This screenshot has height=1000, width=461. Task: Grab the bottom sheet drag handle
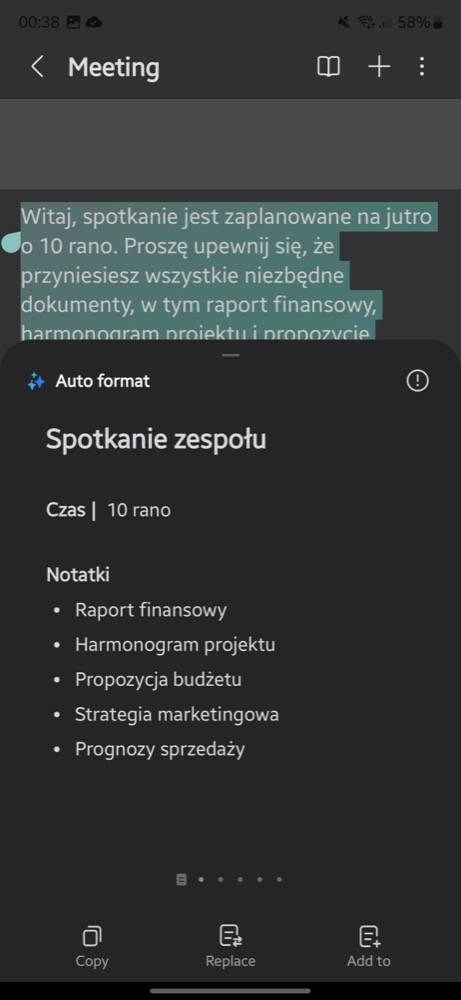[231, 355]
